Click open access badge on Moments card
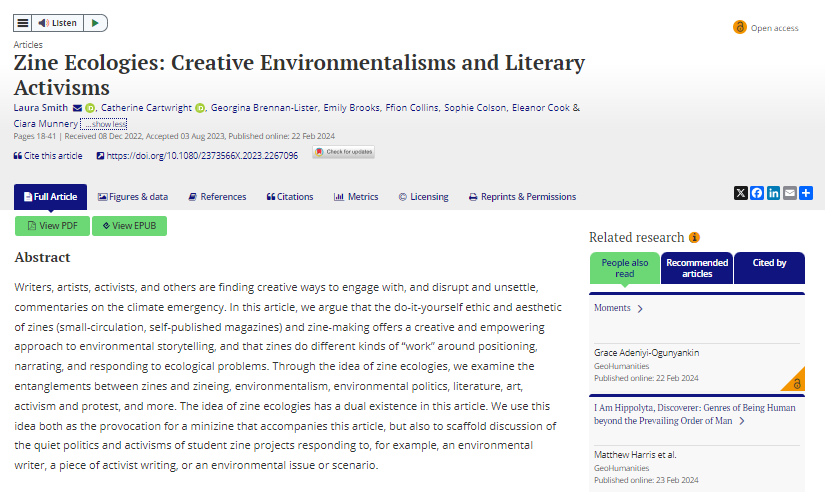Image resolution: width=825 pixels, height=492 pixels. 795,381
